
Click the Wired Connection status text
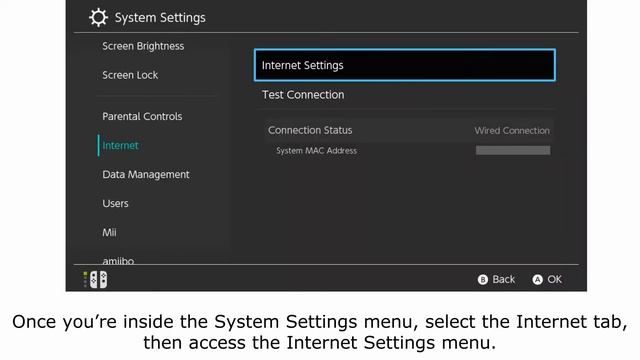click(512, 131)
